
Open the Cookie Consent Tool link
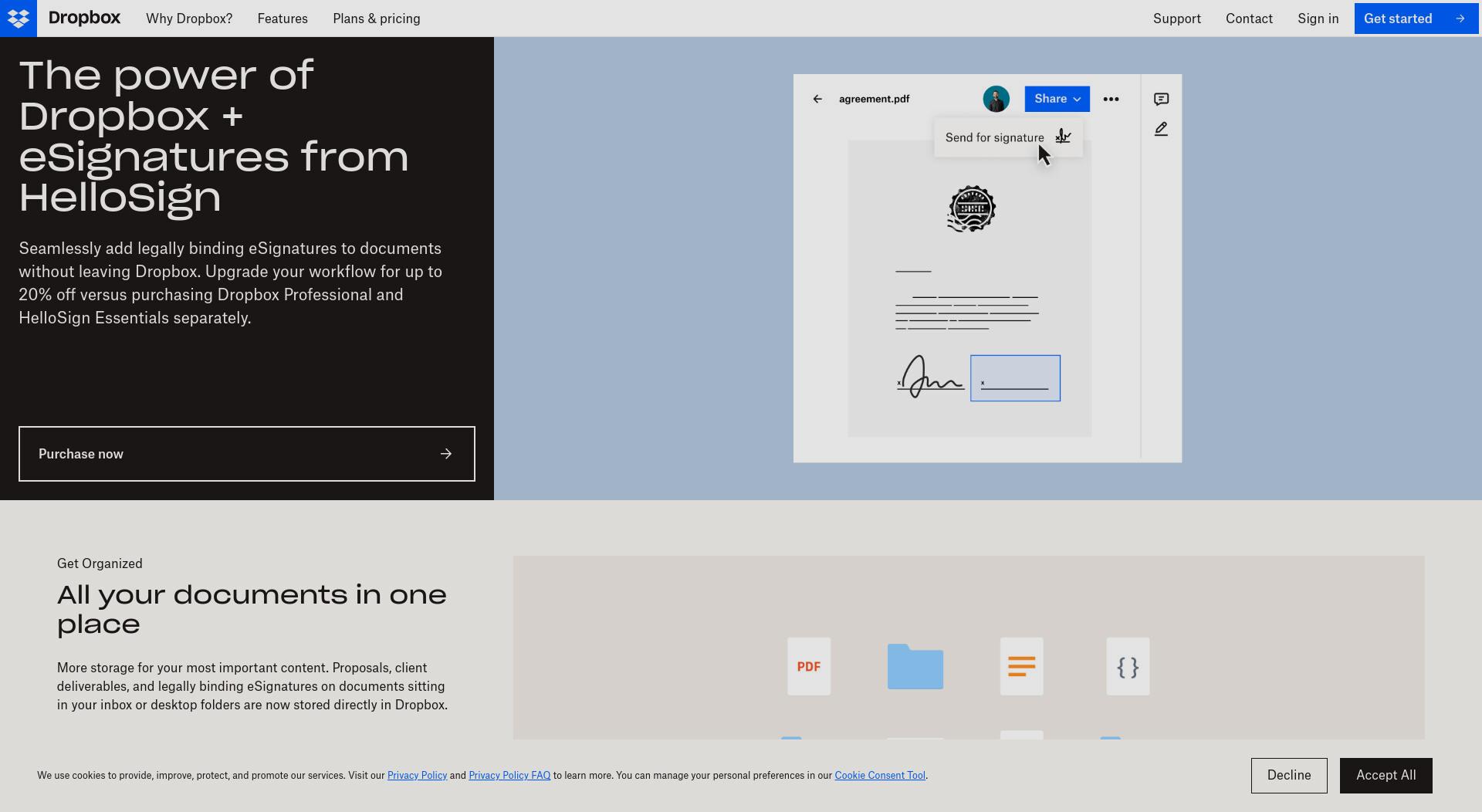point(880,775)
